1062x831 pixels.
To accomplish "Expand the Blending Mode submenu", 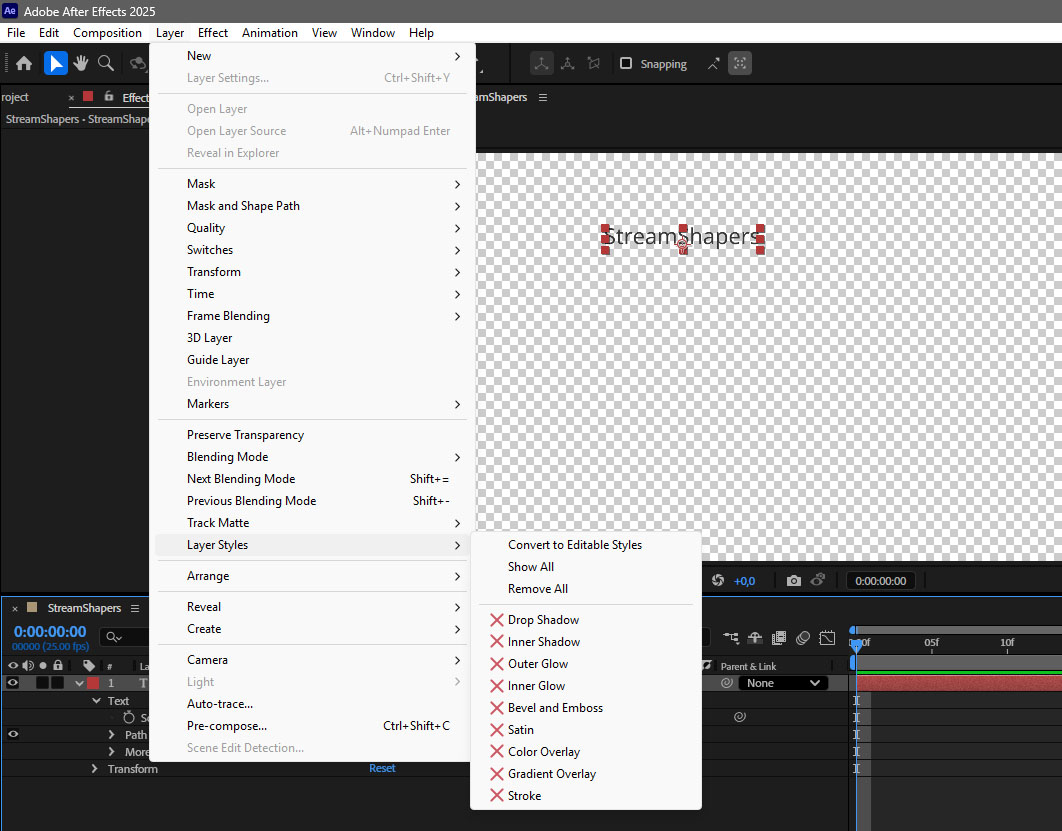I will tap(312, 457).
